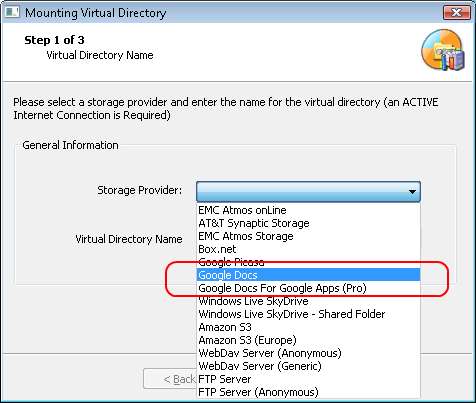Choose the highlighted Google Docs entry
This screenshot has height=403, width=476.
tap(308, 275)
